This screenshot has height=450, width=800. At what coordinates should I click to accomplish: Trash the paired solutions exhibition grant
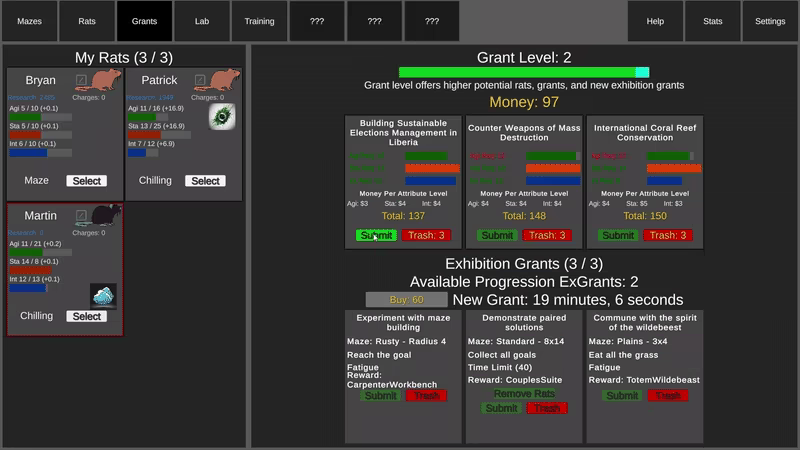(547, 408)
